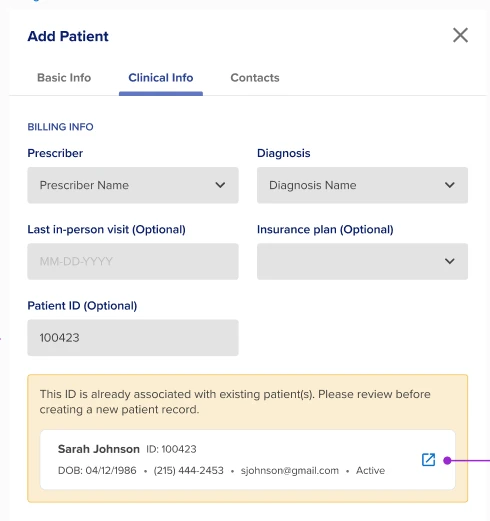Switch to the Contacts tab
Viewport: 490px width, 521px height.
click(255, 78)
